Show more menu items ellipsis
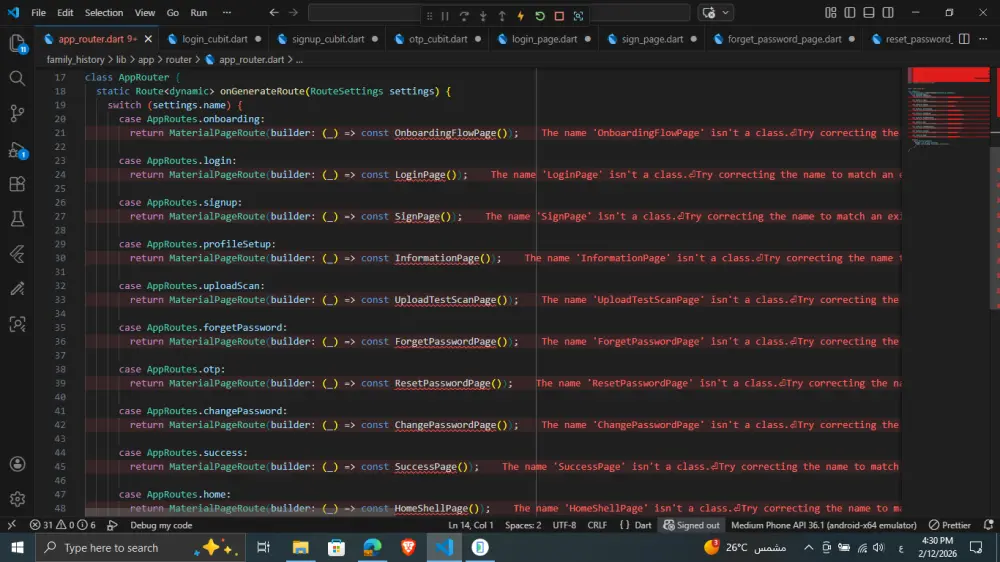 227,12
